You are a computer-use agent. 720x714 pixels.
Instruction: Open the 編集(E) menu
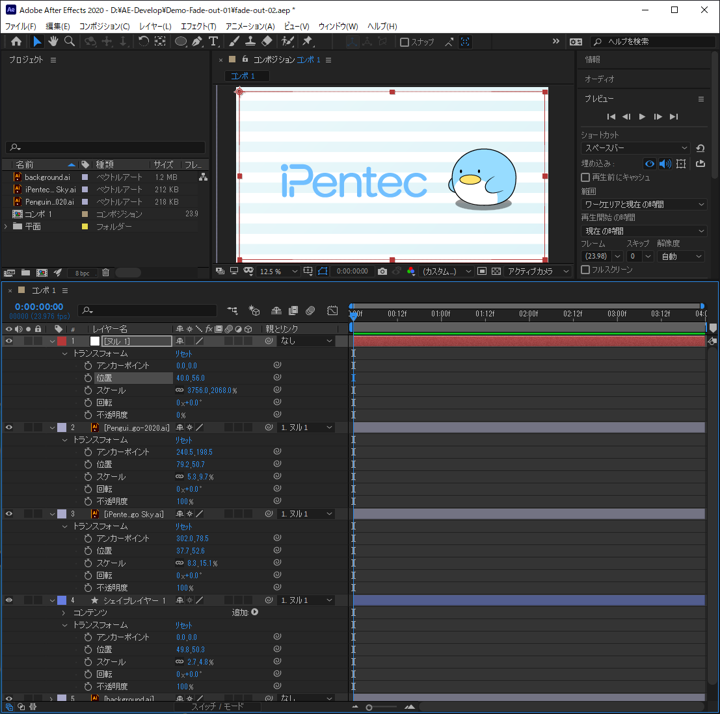tap(58, 26)
